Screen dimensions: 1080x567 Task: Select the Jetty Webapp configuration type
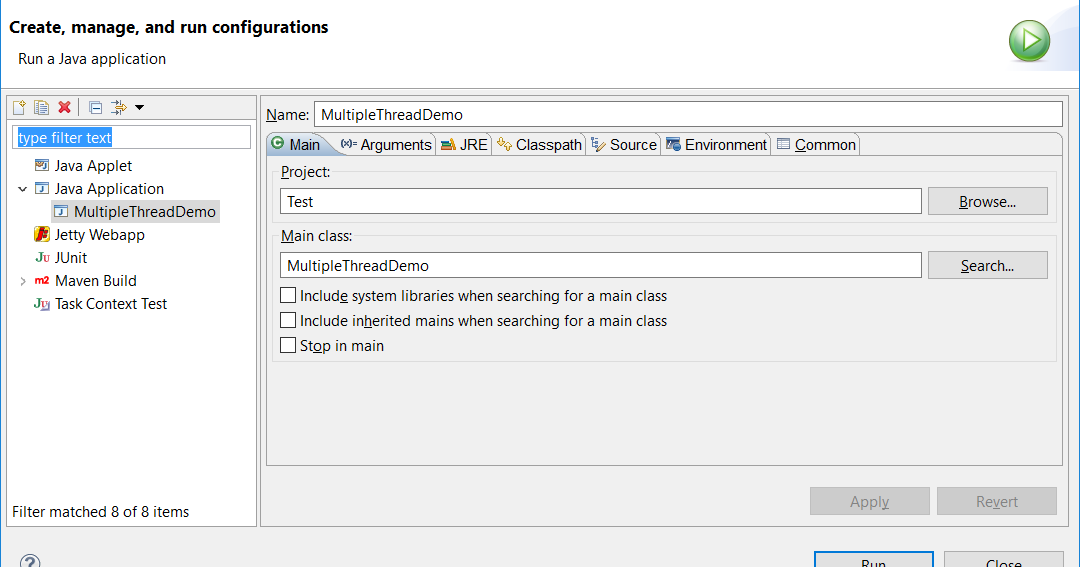coord(98,235)
